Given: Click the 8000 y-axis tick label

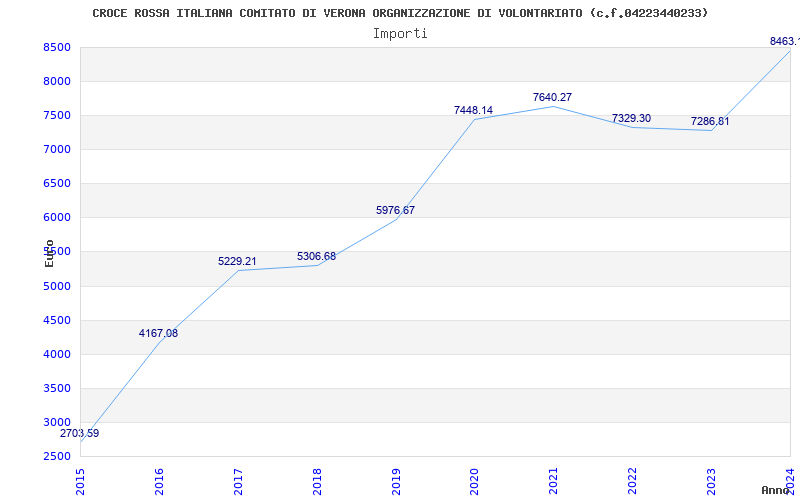Looking at the screenshot, I should (57, 82).
